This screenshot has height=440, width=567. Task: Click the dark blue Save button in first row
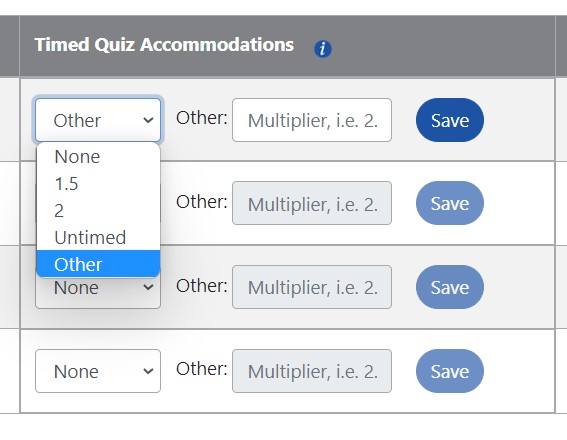pos(449,120)
